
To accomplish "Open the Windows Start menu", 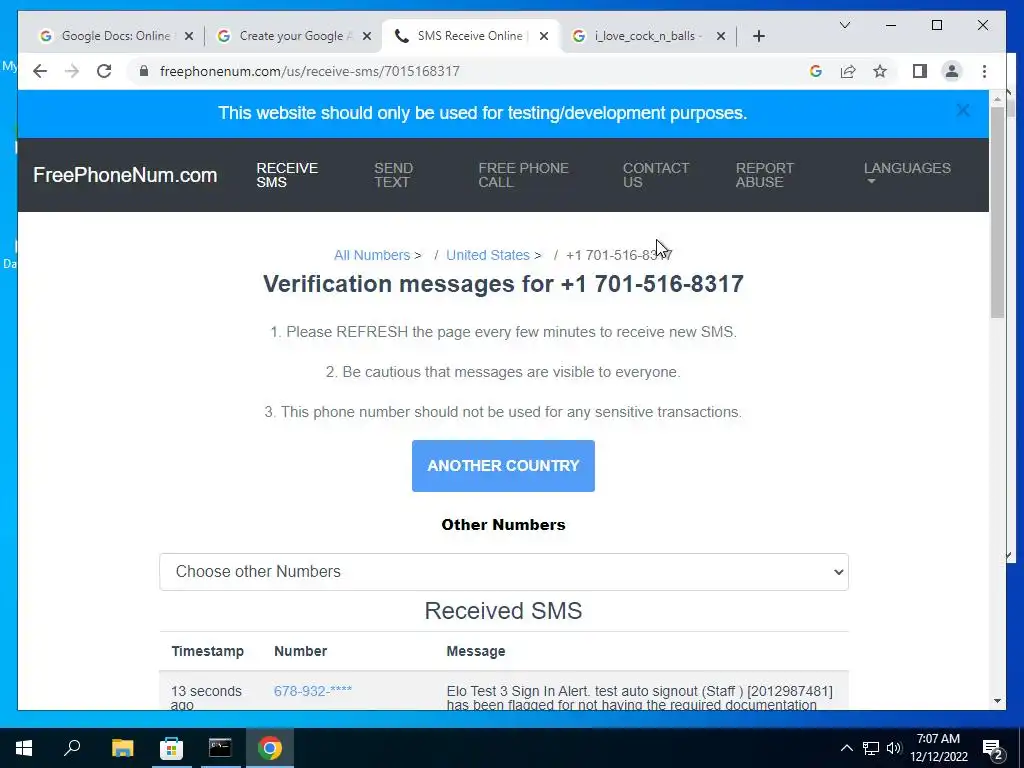I will 24,748.
